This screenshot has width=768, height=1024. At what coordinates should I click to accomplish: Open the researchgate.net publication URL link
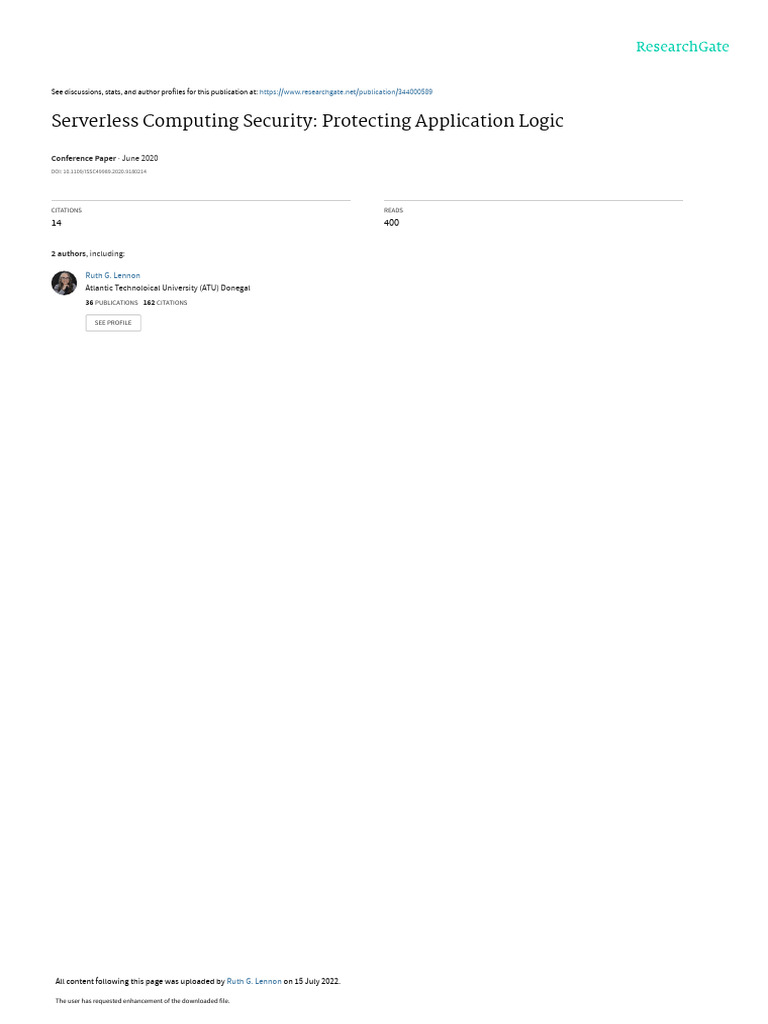[346, 92]
